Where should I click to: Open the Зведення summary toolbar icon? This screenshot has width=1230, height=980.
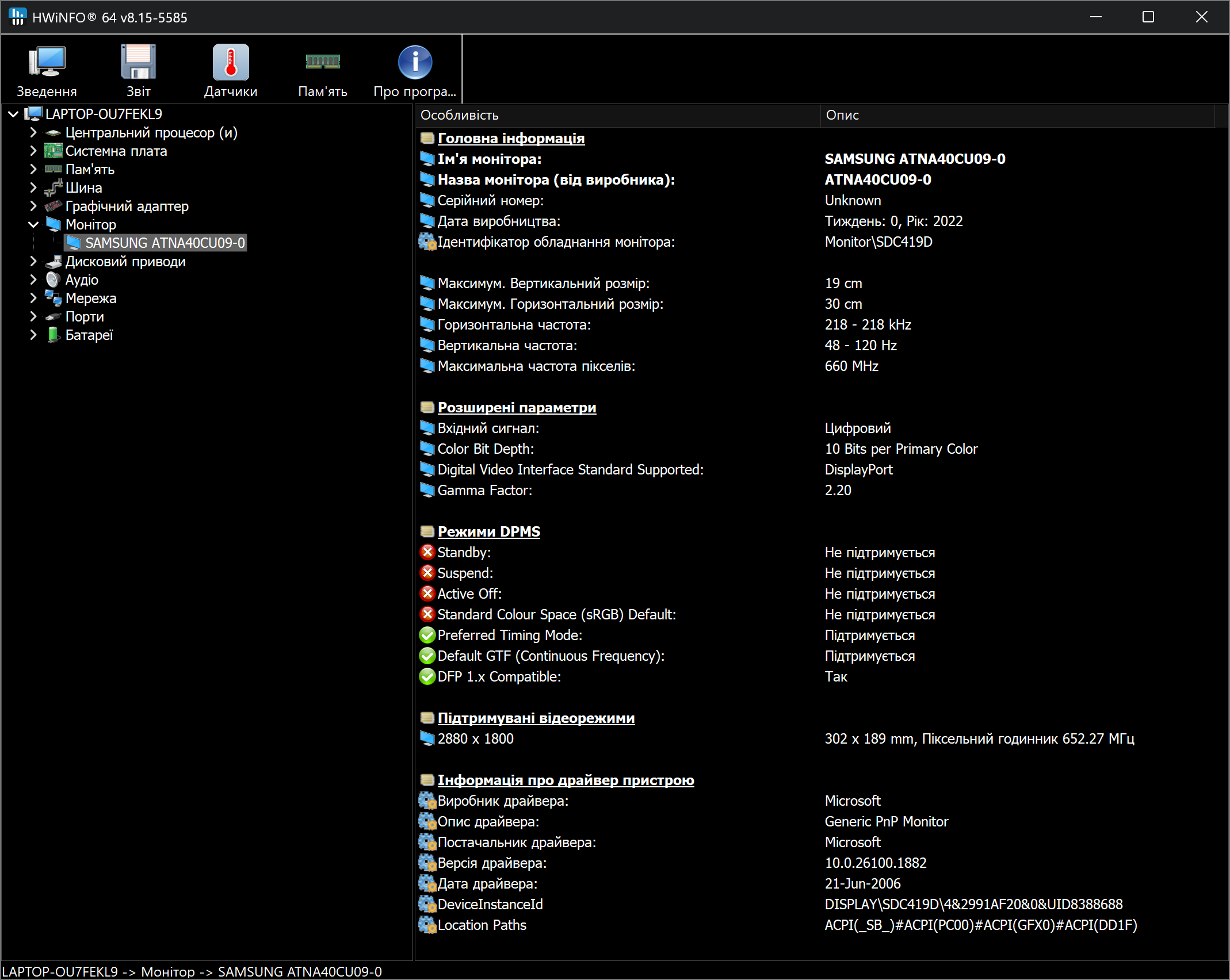47,63
